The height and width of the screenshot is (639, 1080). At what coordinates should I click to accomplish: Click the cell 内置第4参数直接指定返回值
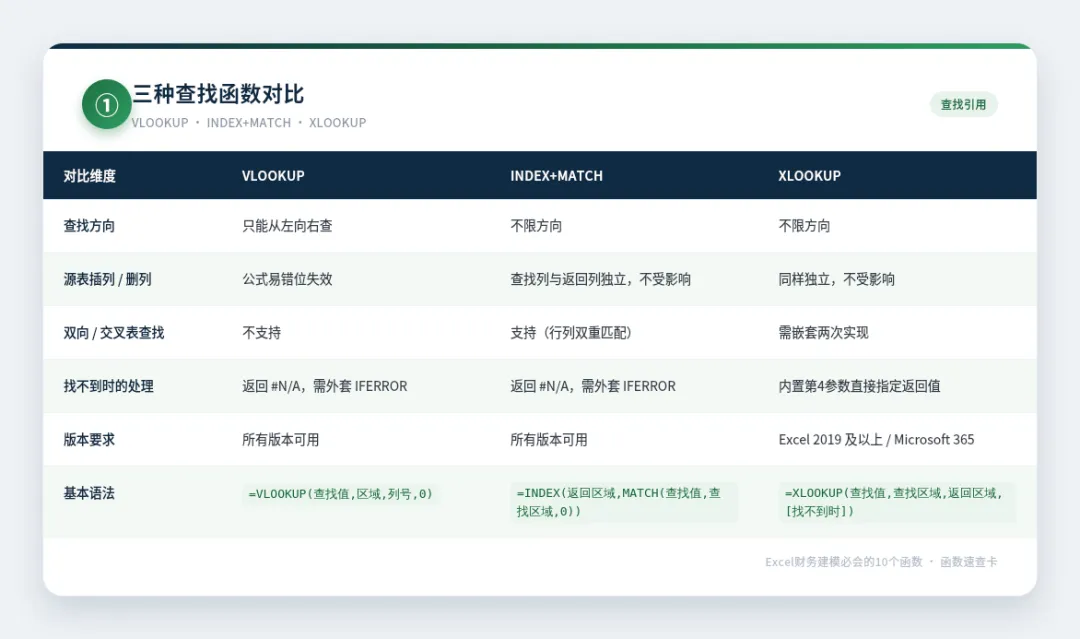point(860,386)
